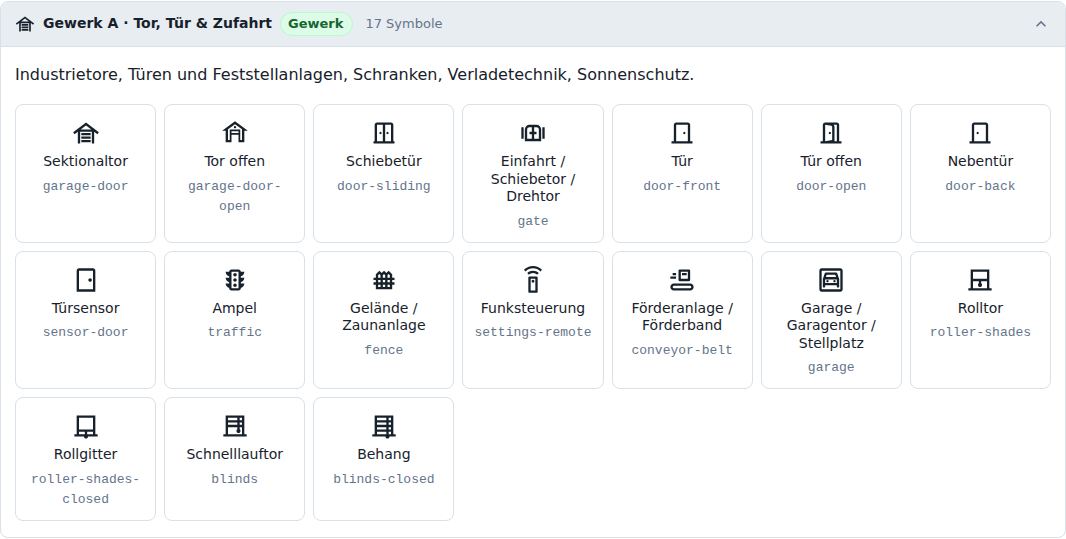Select the Behang blinds-closed icon

pos(383,426)
